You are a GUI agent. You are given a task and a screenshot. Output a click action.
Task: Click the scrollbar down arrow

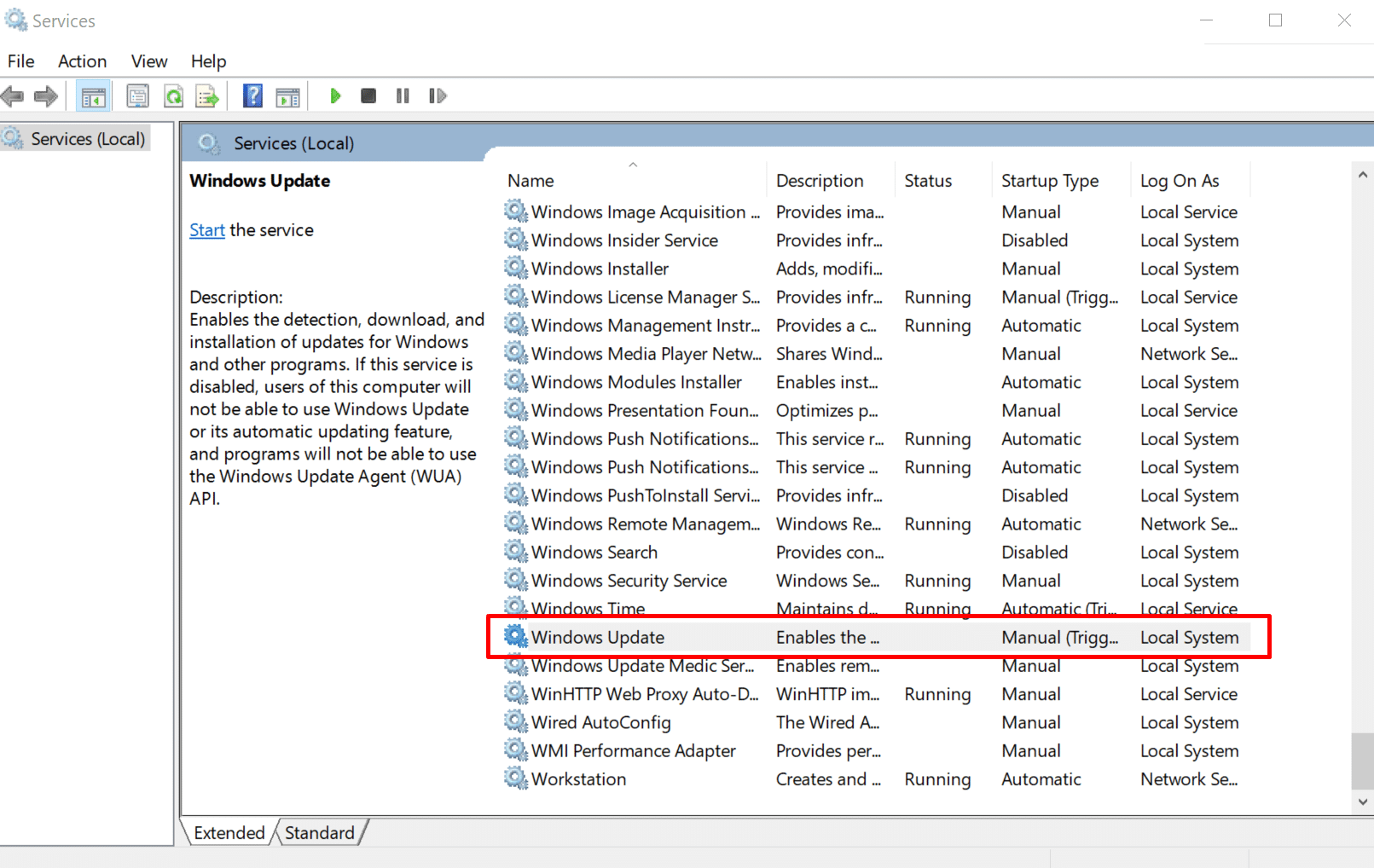coord(1362,801)
